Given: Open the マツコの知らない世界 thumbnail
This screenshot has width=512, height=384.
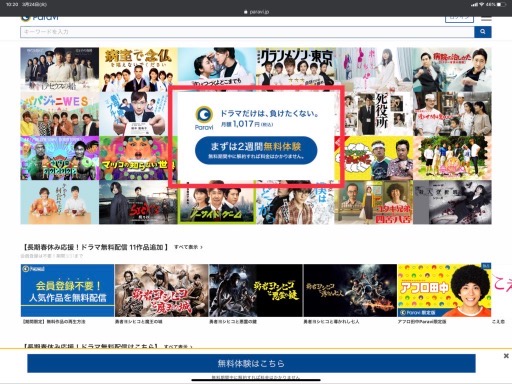Looking at the screenshot, I should [138, 158].
